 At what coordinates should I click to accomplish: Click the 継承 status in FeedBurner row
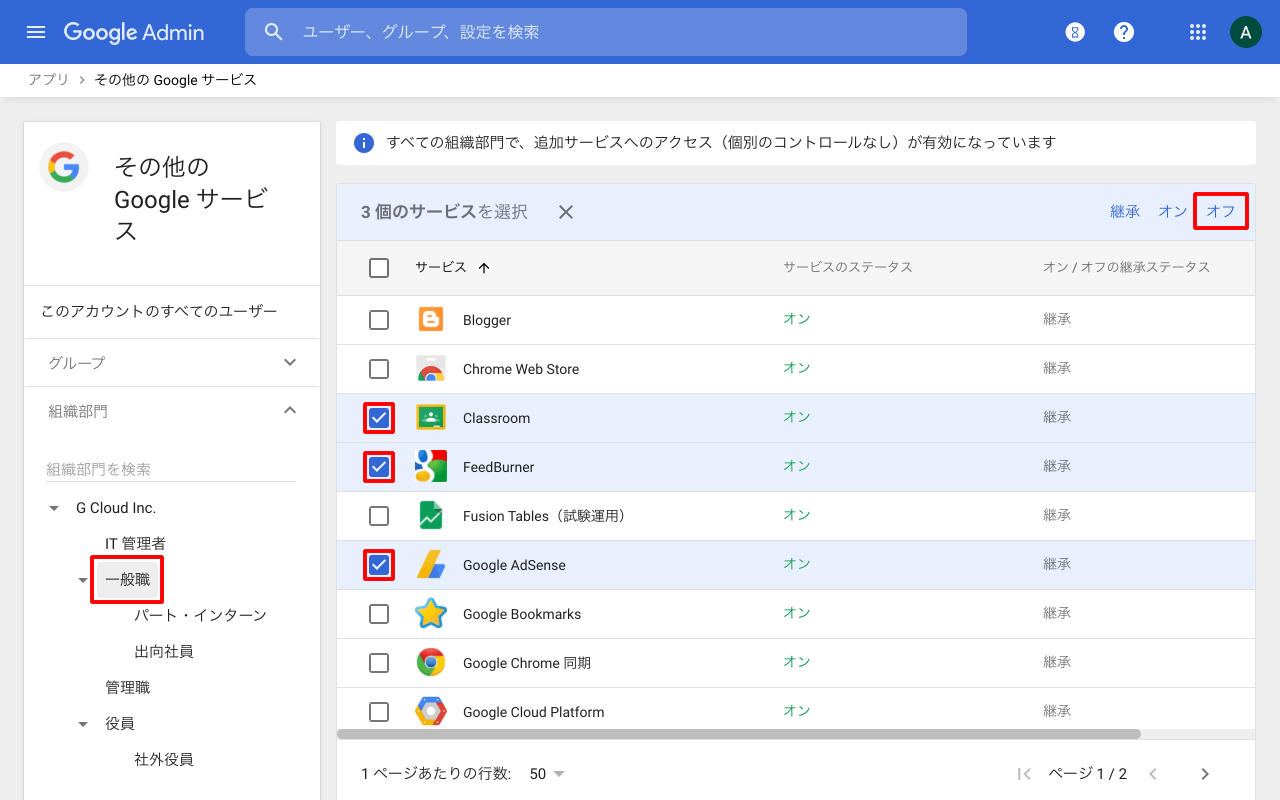[1057, 466]
